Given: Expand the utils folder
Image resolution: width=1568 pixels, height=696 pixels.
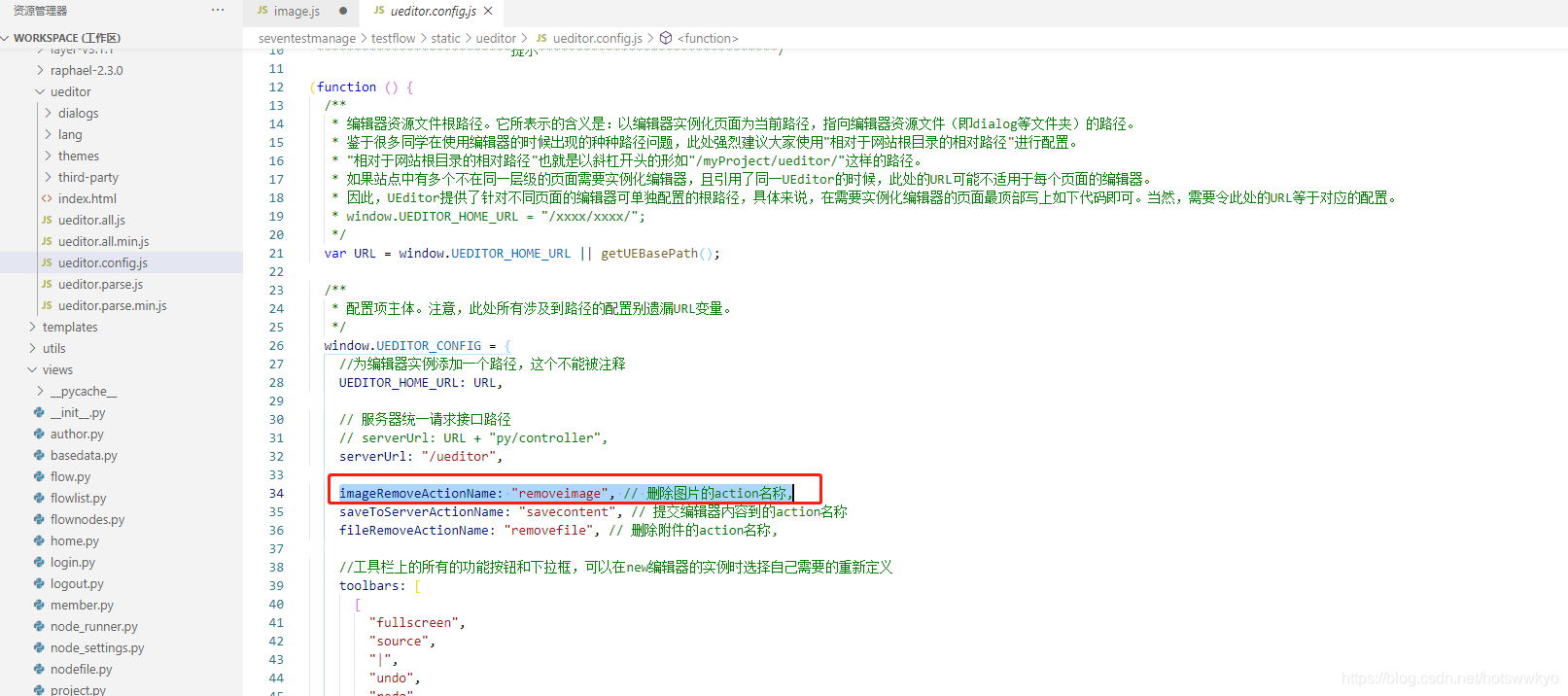Looking at the screenshot, I should pyautogui.click(x=53, y=348).
